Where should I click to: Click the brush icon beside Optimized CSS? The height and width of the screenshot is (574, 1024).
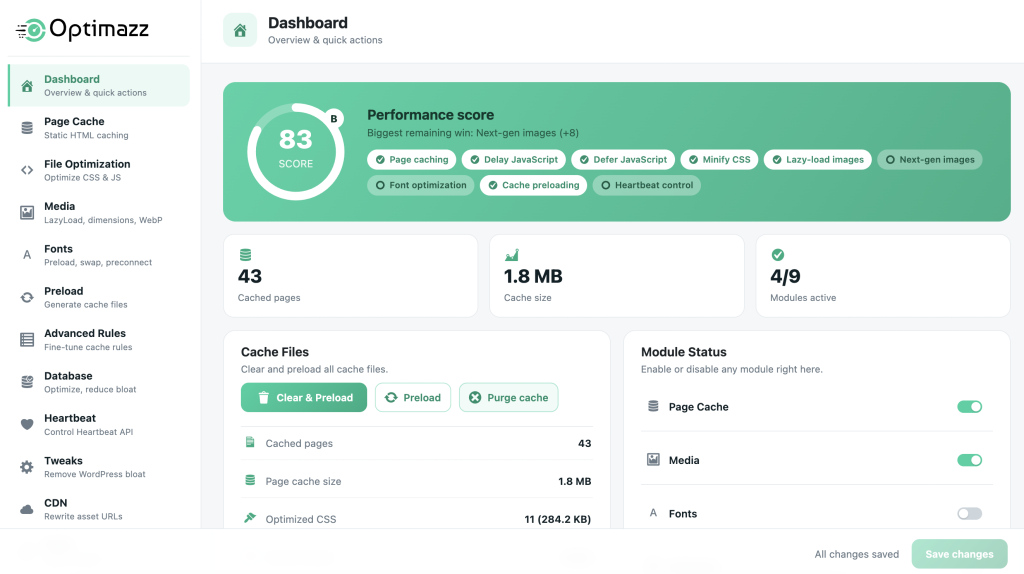click(249, 518)
